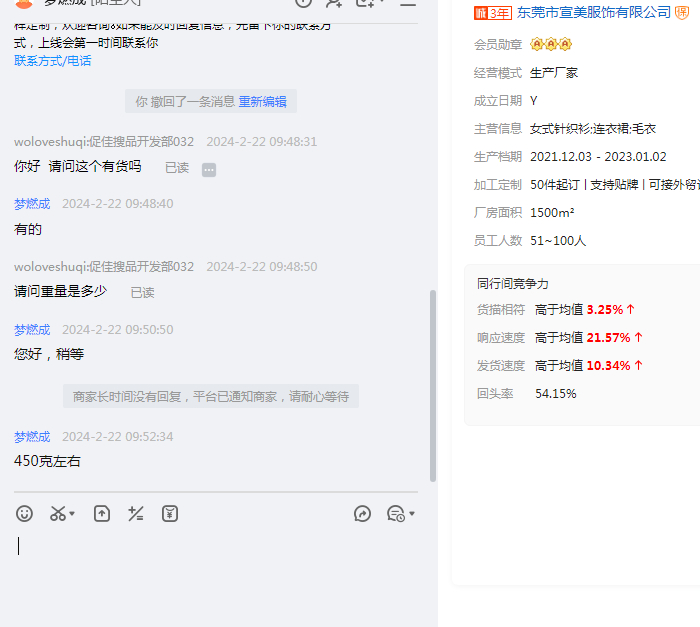Click the 梦燃成 sender name above 450克左右
The height and width of the screenshot is (627, 700).
point(32,437)
